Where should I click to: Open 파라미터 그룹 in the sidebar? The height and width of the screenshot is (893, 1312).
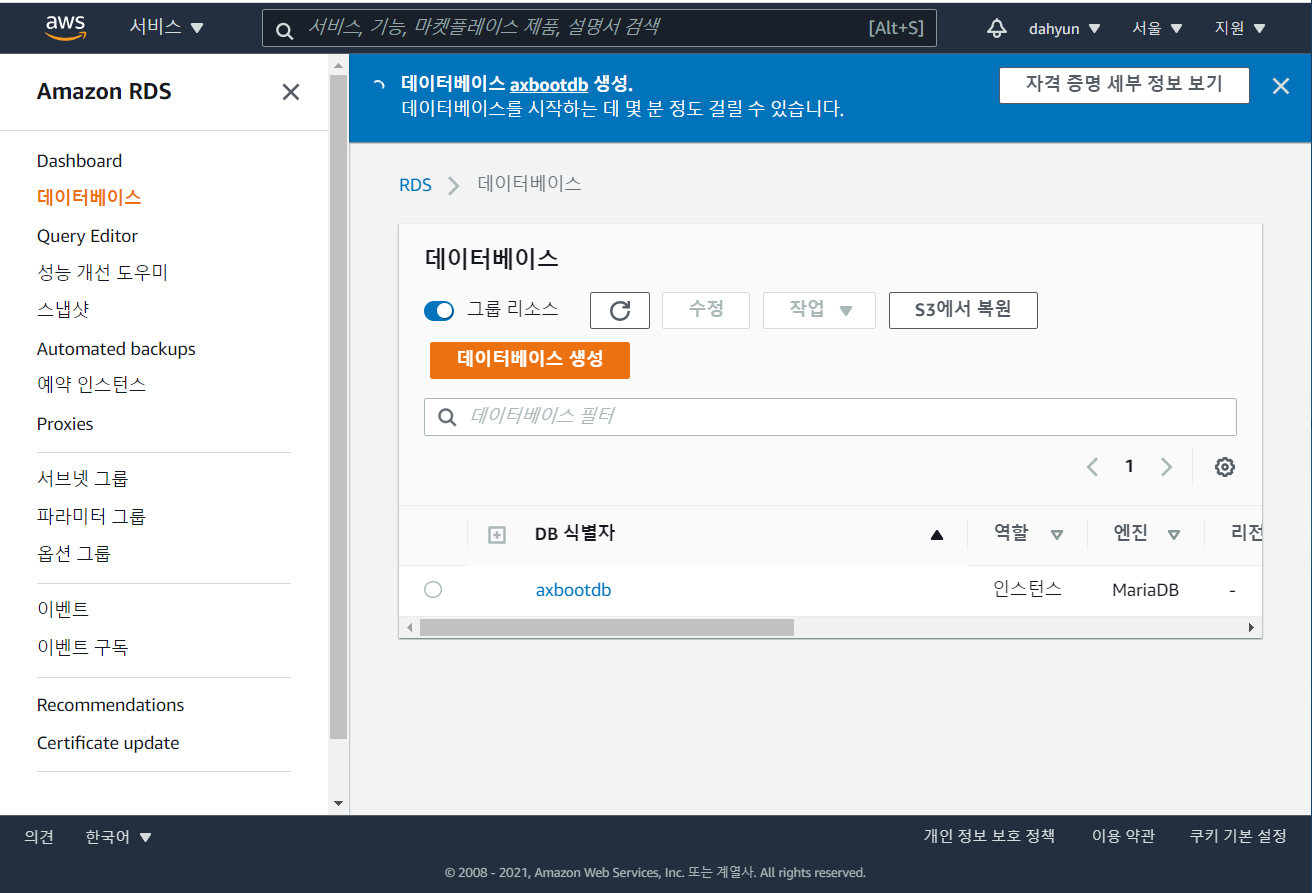tap(91, 517)
